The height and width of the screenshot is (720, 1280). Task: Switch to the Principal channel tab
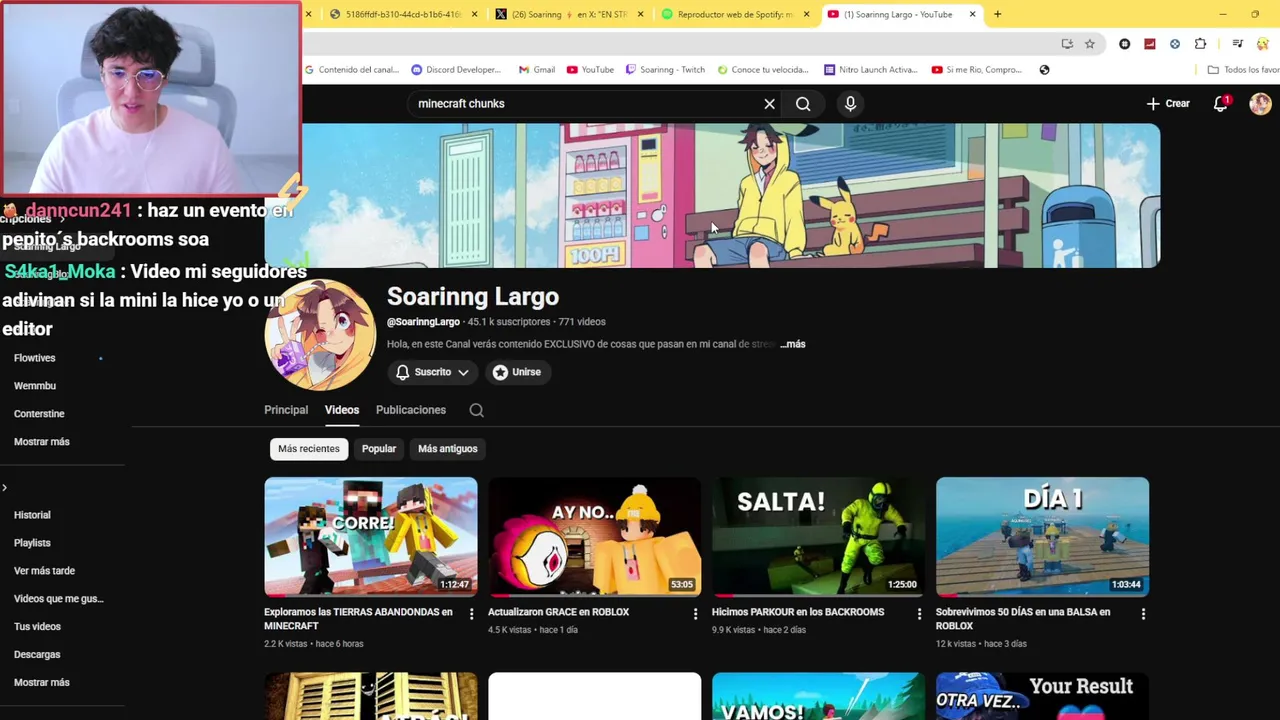286,410
